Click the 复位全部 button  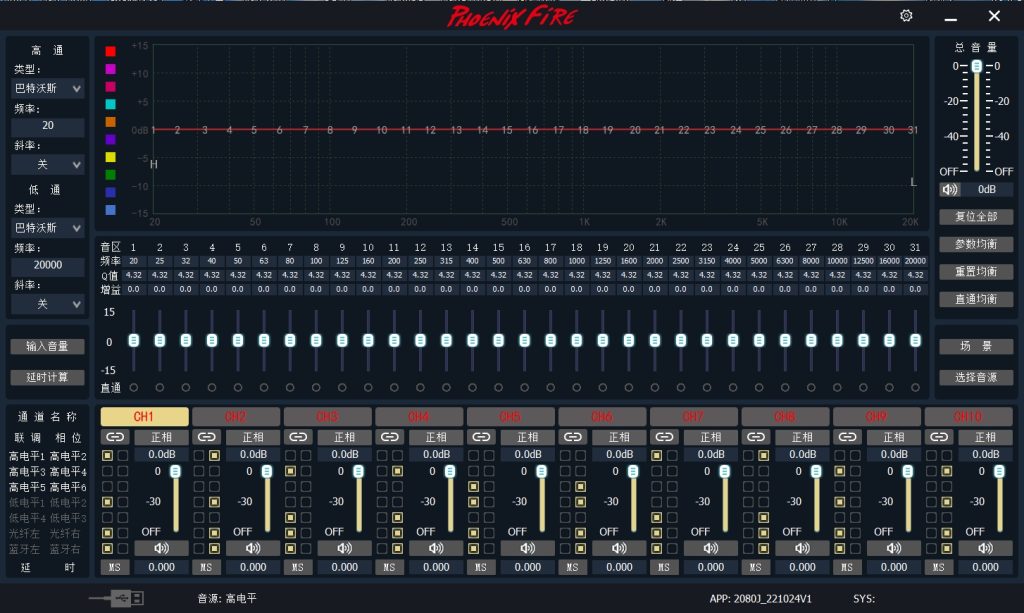[976, 217]
